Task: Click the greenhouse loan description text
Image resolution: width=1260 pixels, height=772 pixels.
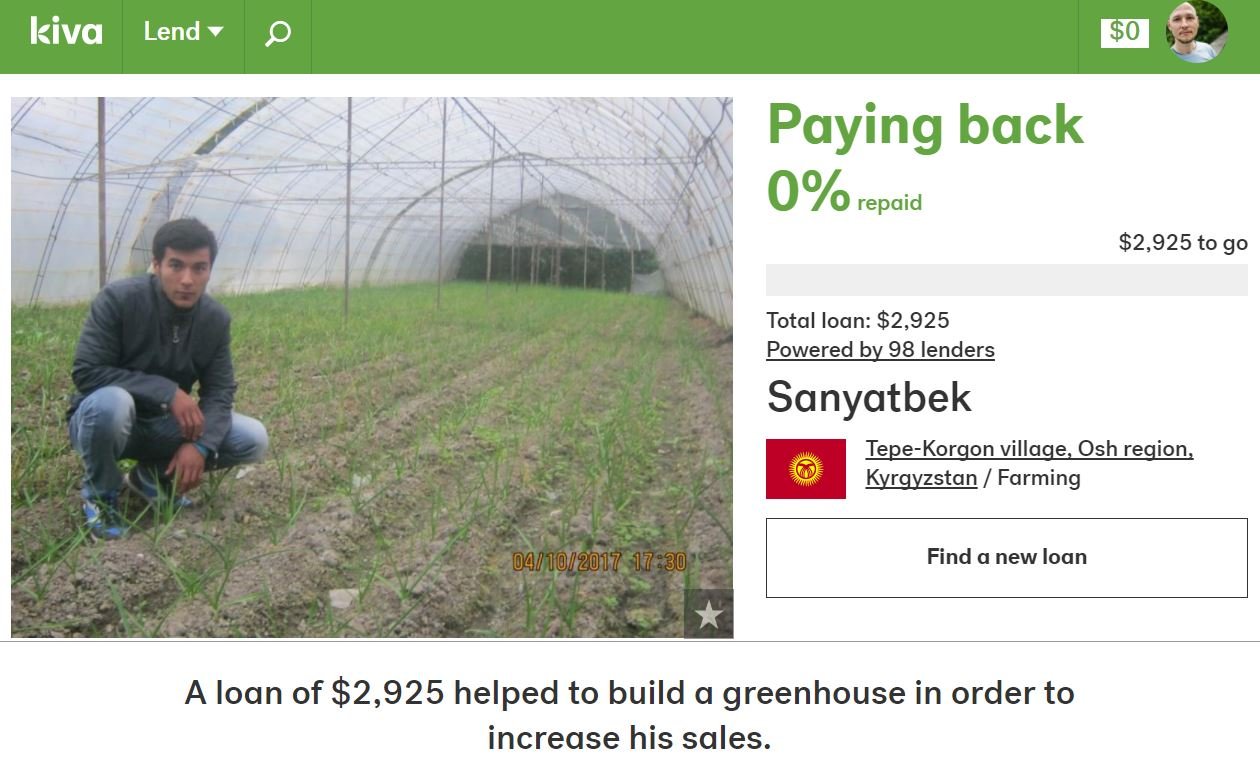Action: (x=630, y=715)
